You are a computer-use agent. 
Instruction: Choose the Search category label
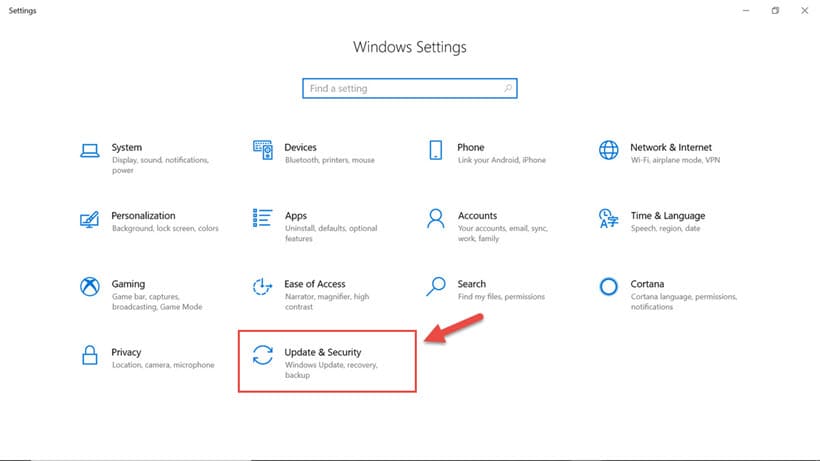click(x=472, y=284)
